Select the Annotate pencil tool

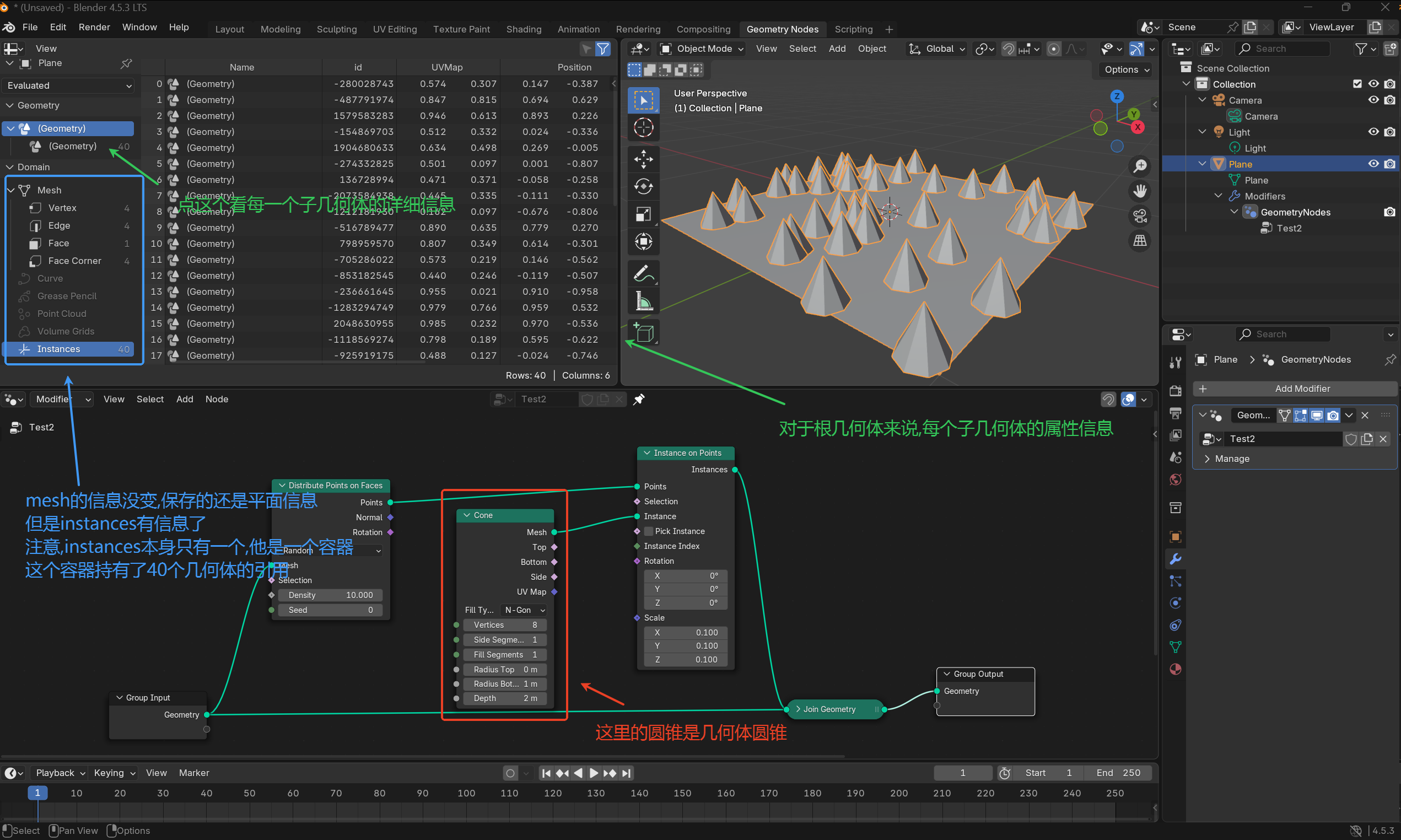[643, 274]
